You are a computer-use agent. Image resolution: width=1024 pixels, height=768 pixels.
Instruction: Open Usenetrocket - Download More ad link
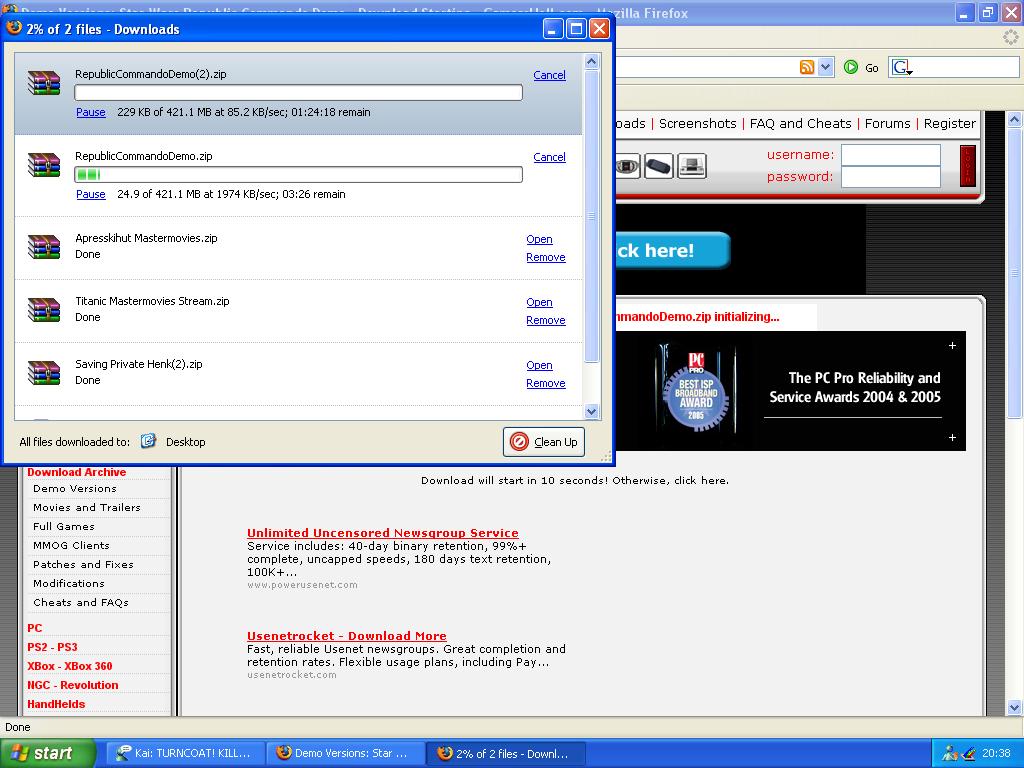click(x=347, y=636)
